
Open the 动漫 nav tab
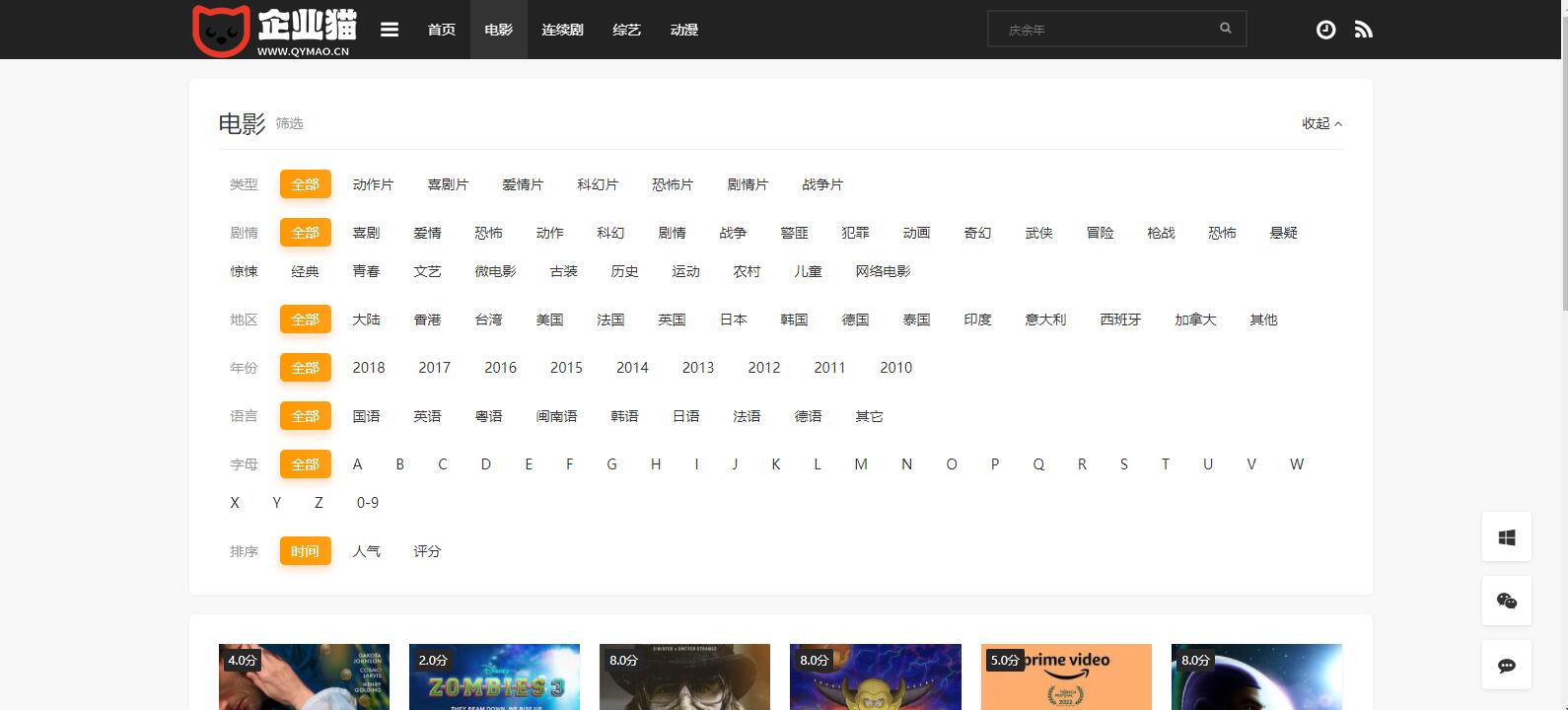pyautogui.click(x=683, y=30)
